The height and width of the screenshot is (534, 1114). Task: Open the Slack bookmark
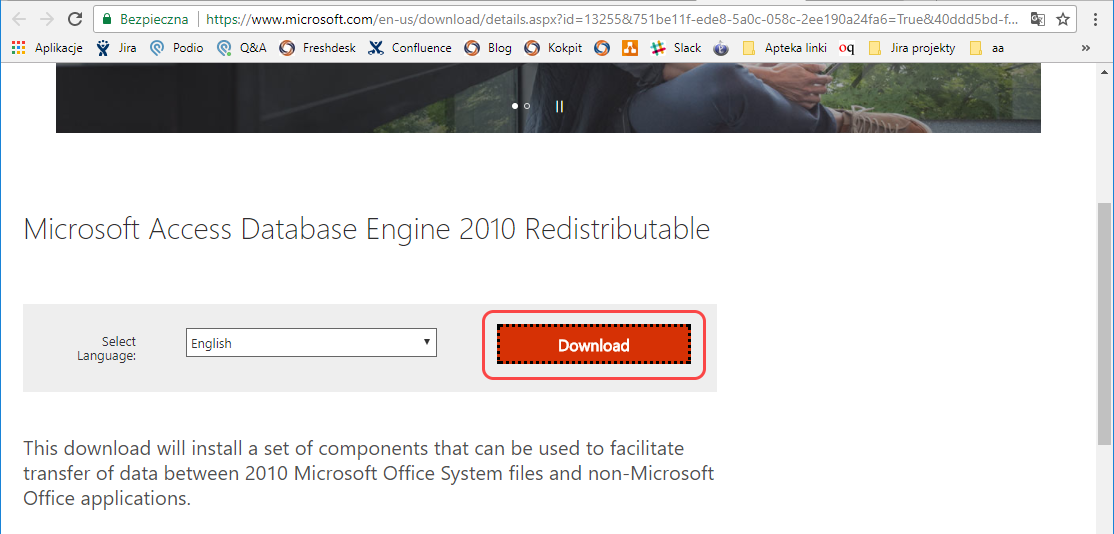676,47
